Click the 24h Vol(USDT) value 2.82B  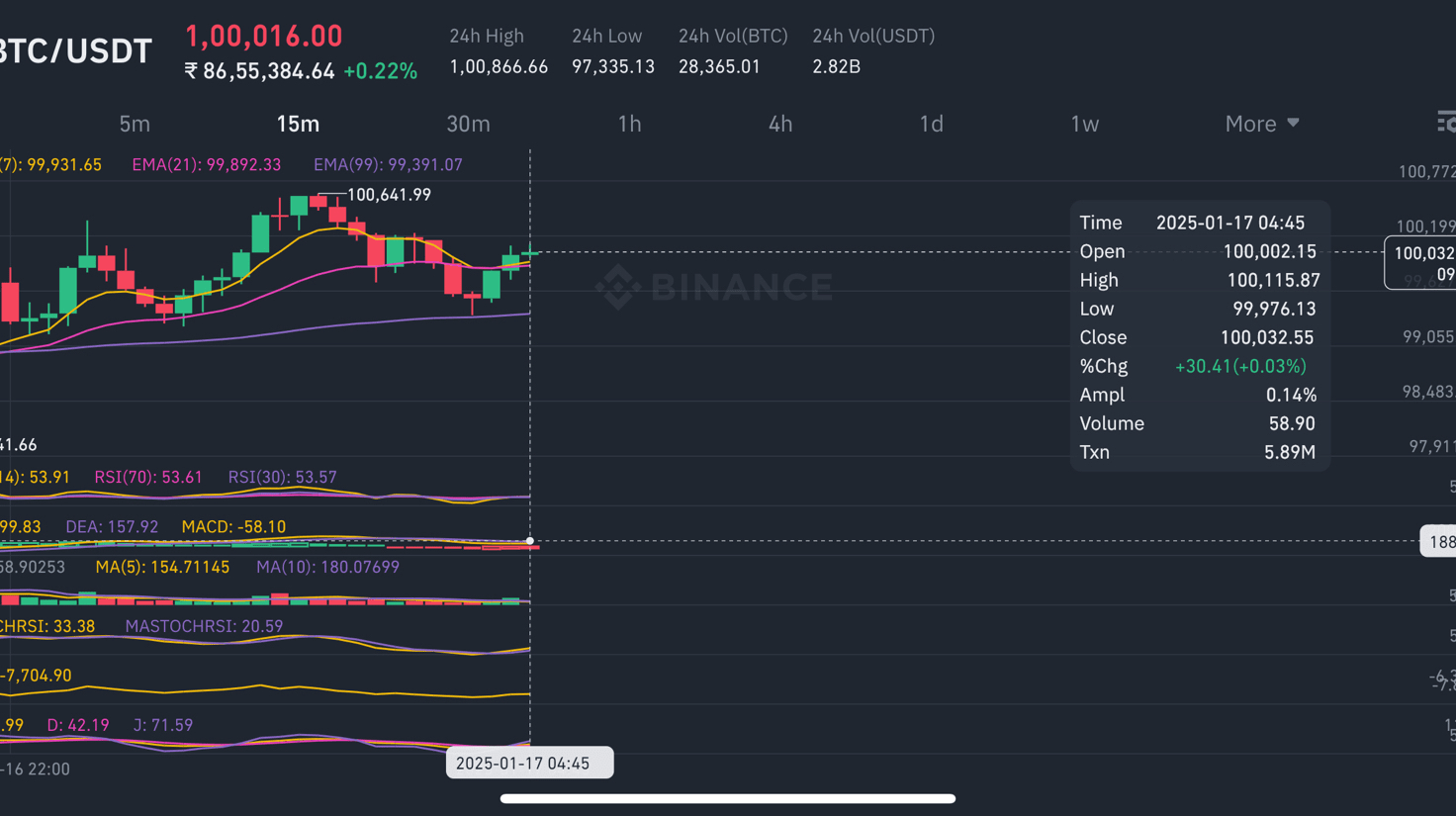tap(836, 66)
